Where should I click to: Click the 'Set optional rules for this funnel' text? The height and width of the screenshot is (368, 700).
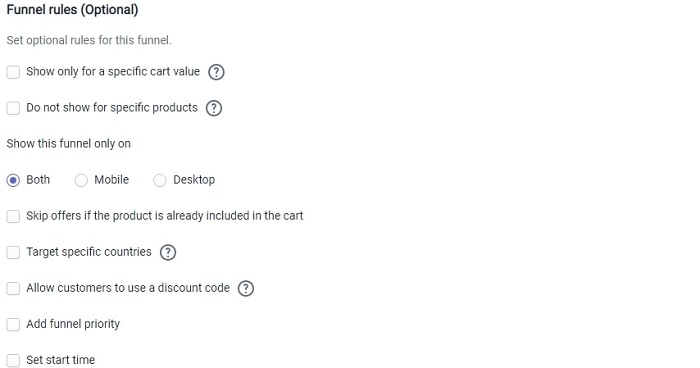click(89, 40)
